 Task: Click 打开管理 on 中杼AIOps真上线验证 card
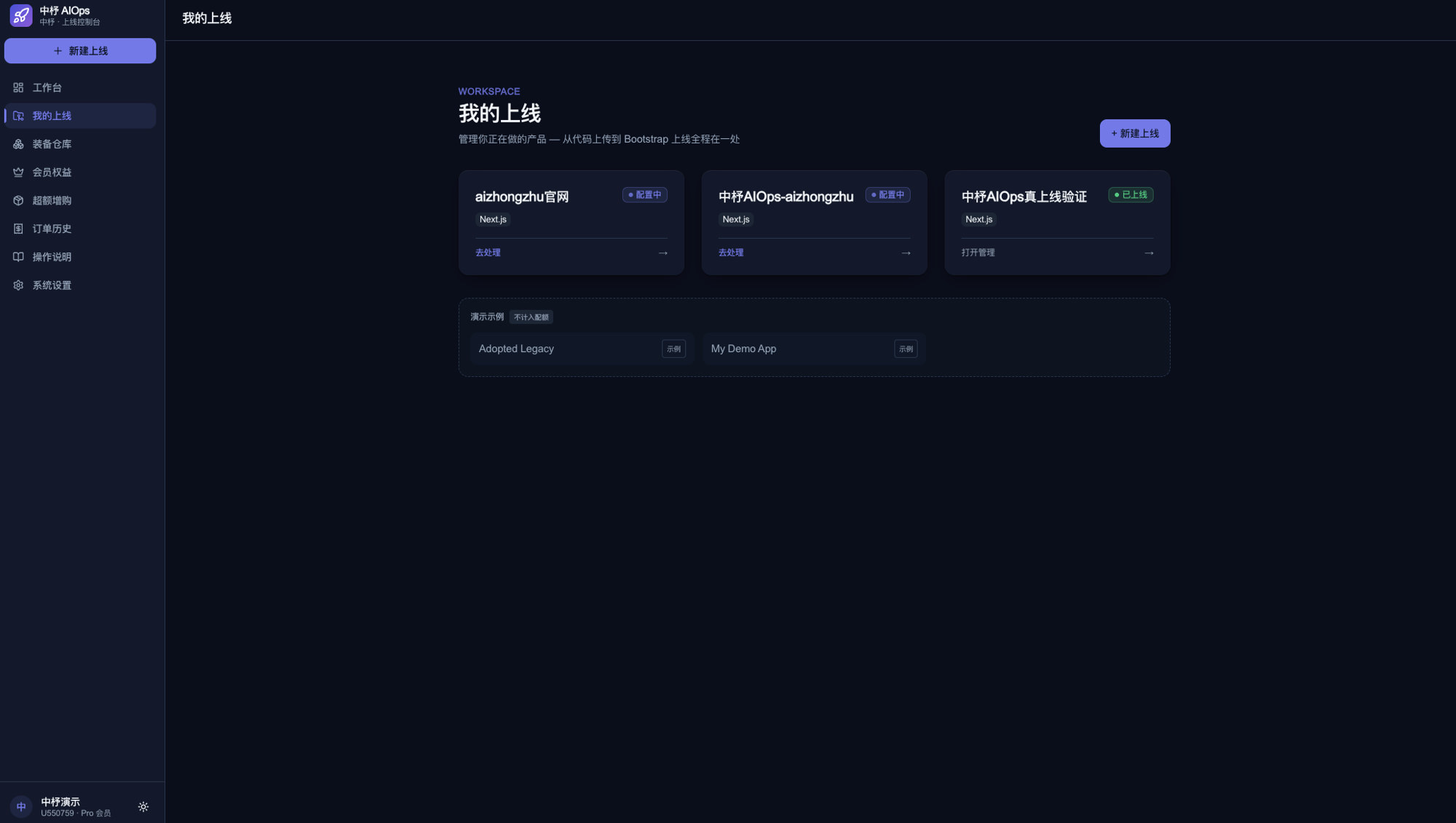(978, 253)
